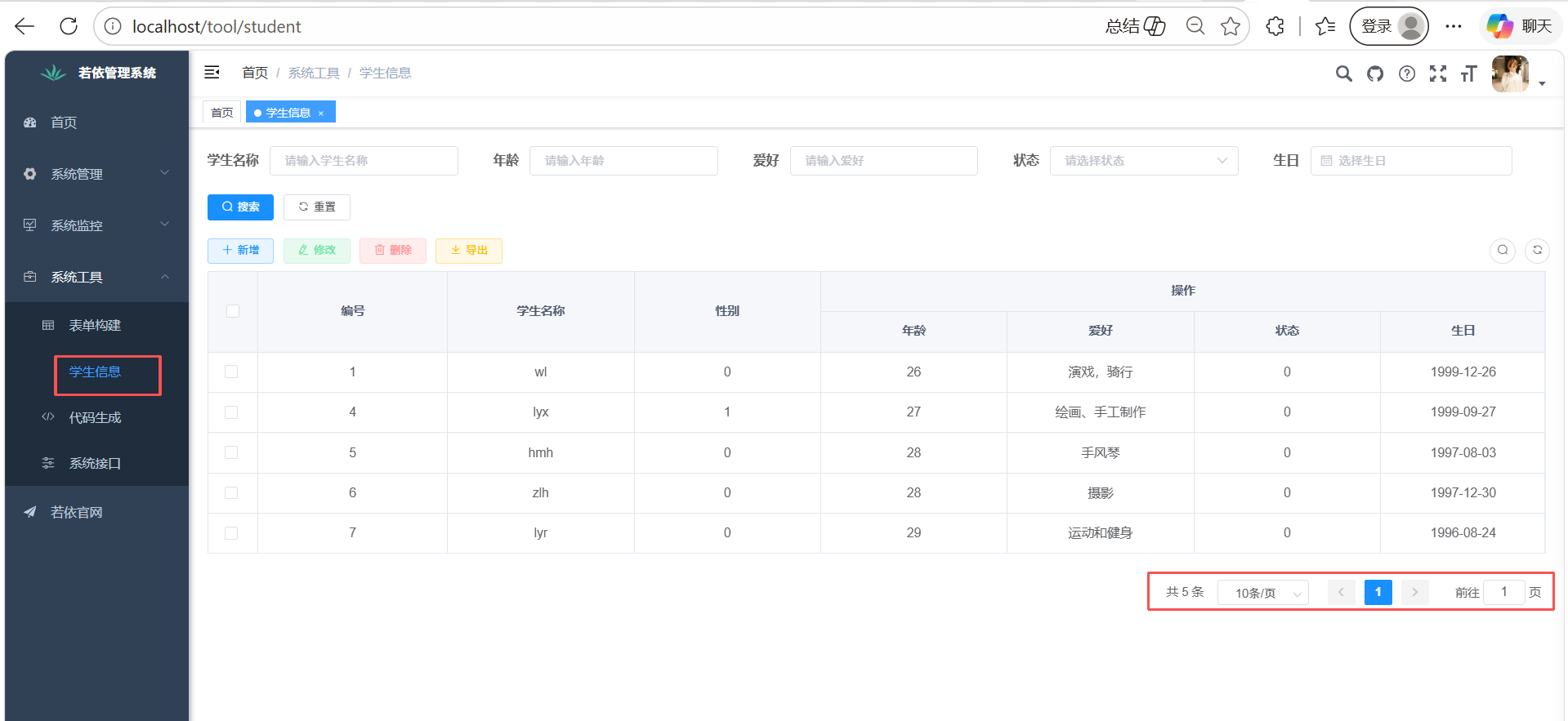Click the 1999-12-26 birthday cell
This screenshot has width=1568, height=721.
(x=1463, y=372)
